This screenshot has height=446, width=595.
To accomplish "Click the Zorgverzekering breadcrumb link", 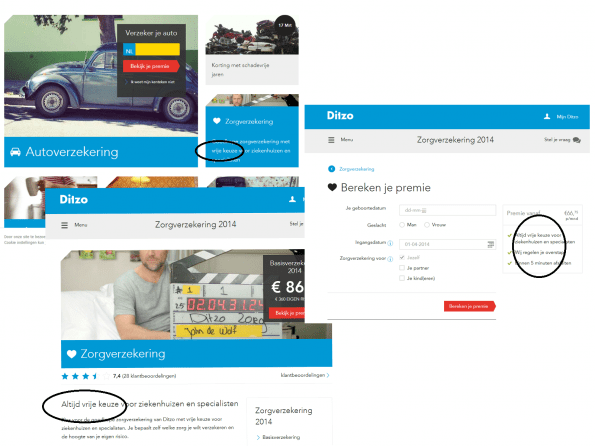I will (357, 169).
